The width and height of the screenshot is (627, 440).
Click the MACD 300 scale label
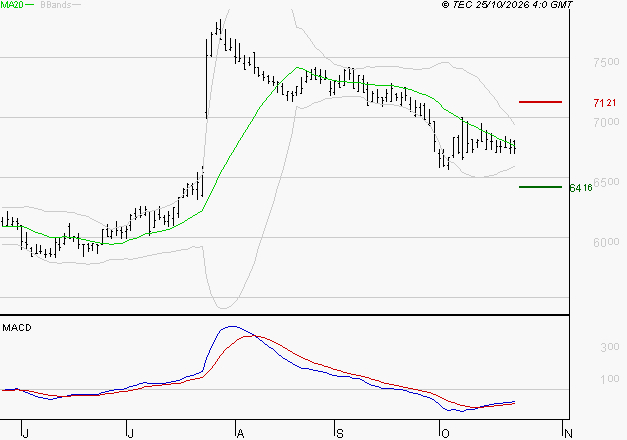(609, 347)
